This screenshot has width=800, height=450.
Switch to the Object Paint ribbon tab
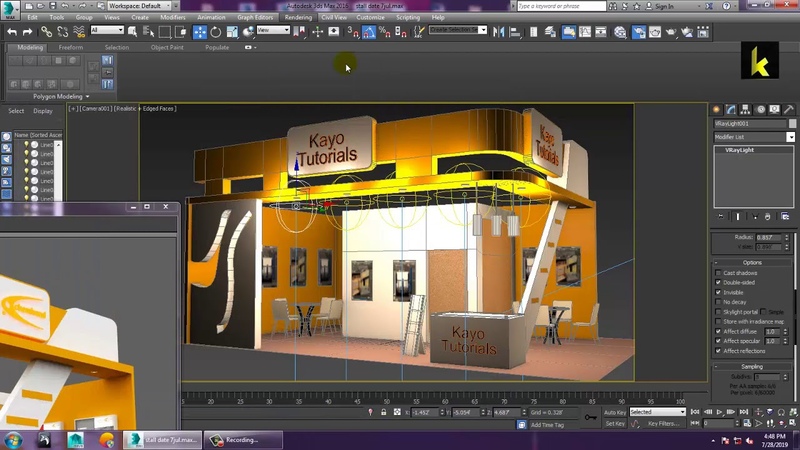pyautogui.click(x=167, y=47)
